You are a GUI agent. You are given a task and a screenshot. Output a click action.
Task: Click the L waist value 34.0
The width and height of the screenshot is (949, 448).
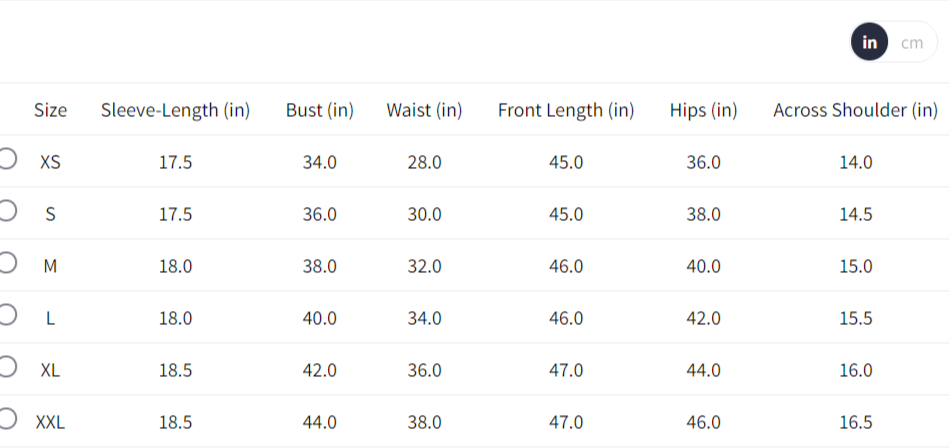pos(424,318)
